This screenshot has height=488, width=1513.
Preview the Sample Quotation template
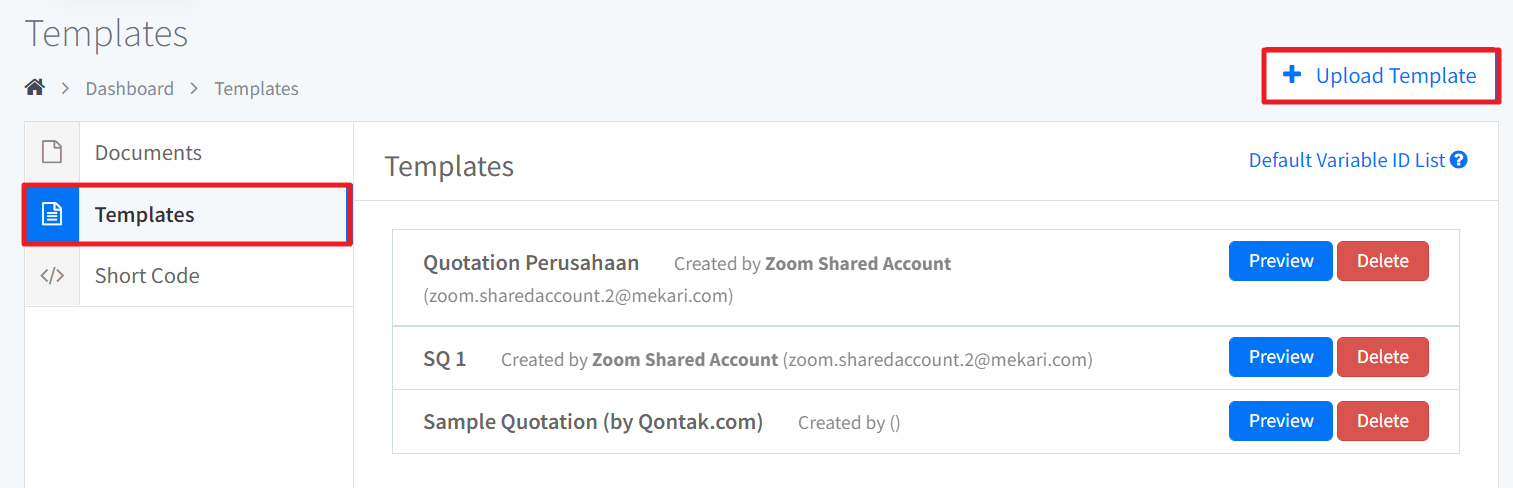click(1281, 421)
